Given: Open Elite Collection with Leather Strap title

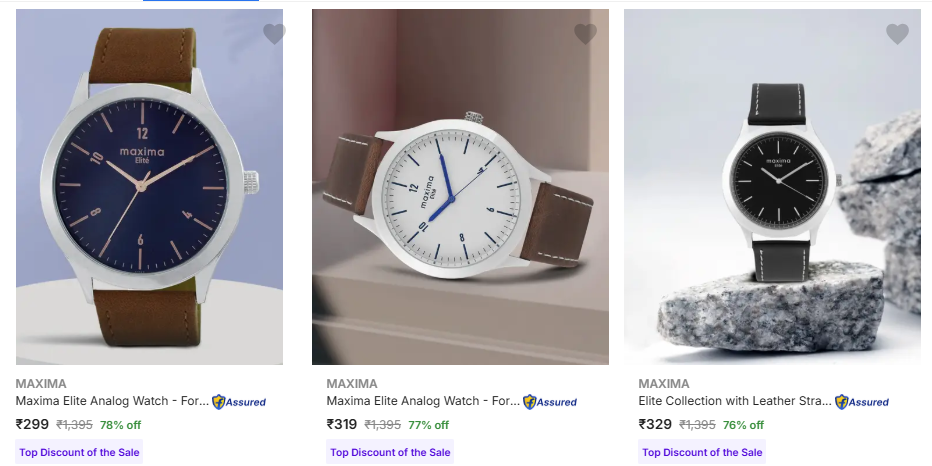Looking at the screenshot, I should (x=735, y=401).
